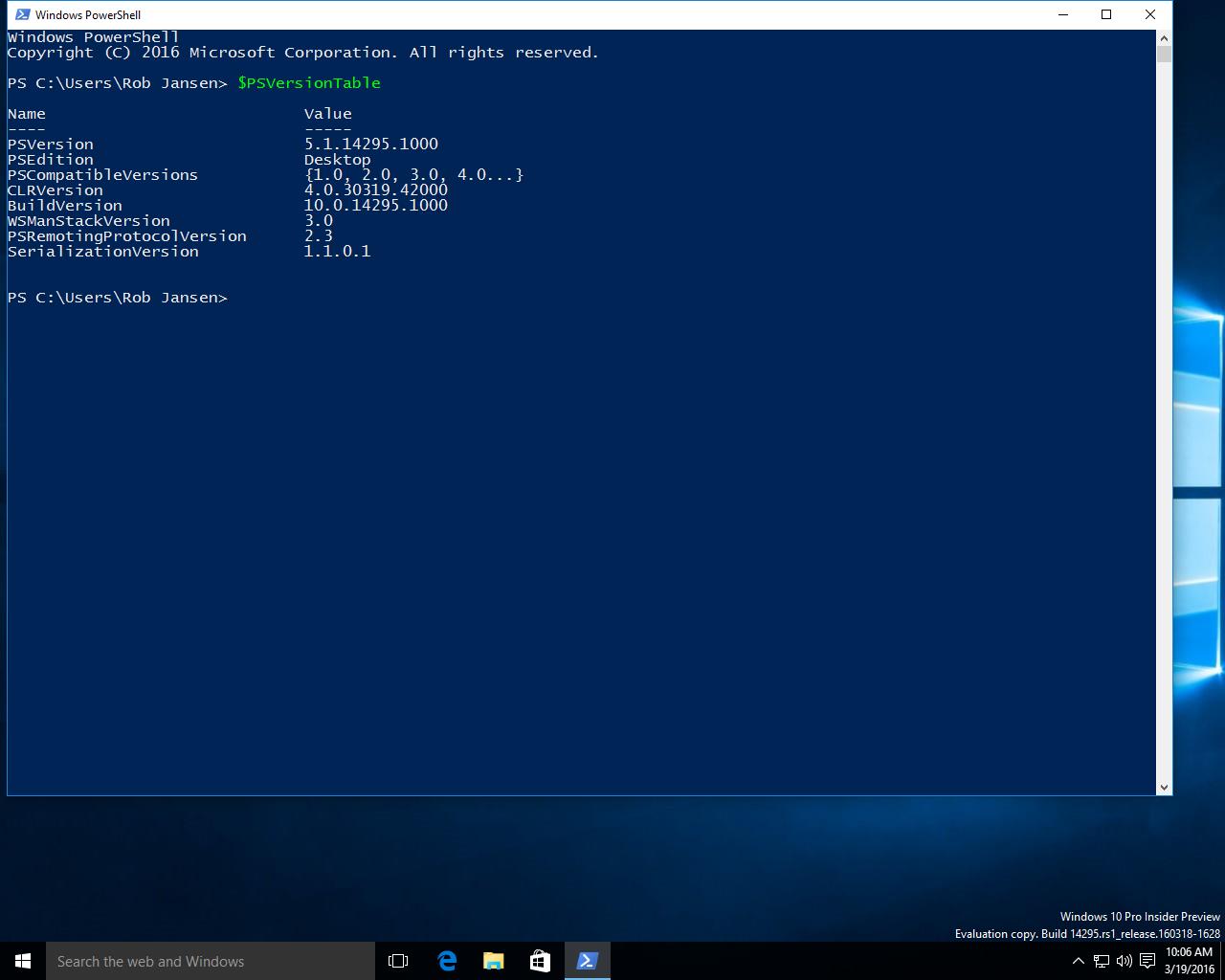1225x980 pixels.
Task: Select the PowerShell taskbar icon
Action: pyautogui.click(x=587, y=961)
